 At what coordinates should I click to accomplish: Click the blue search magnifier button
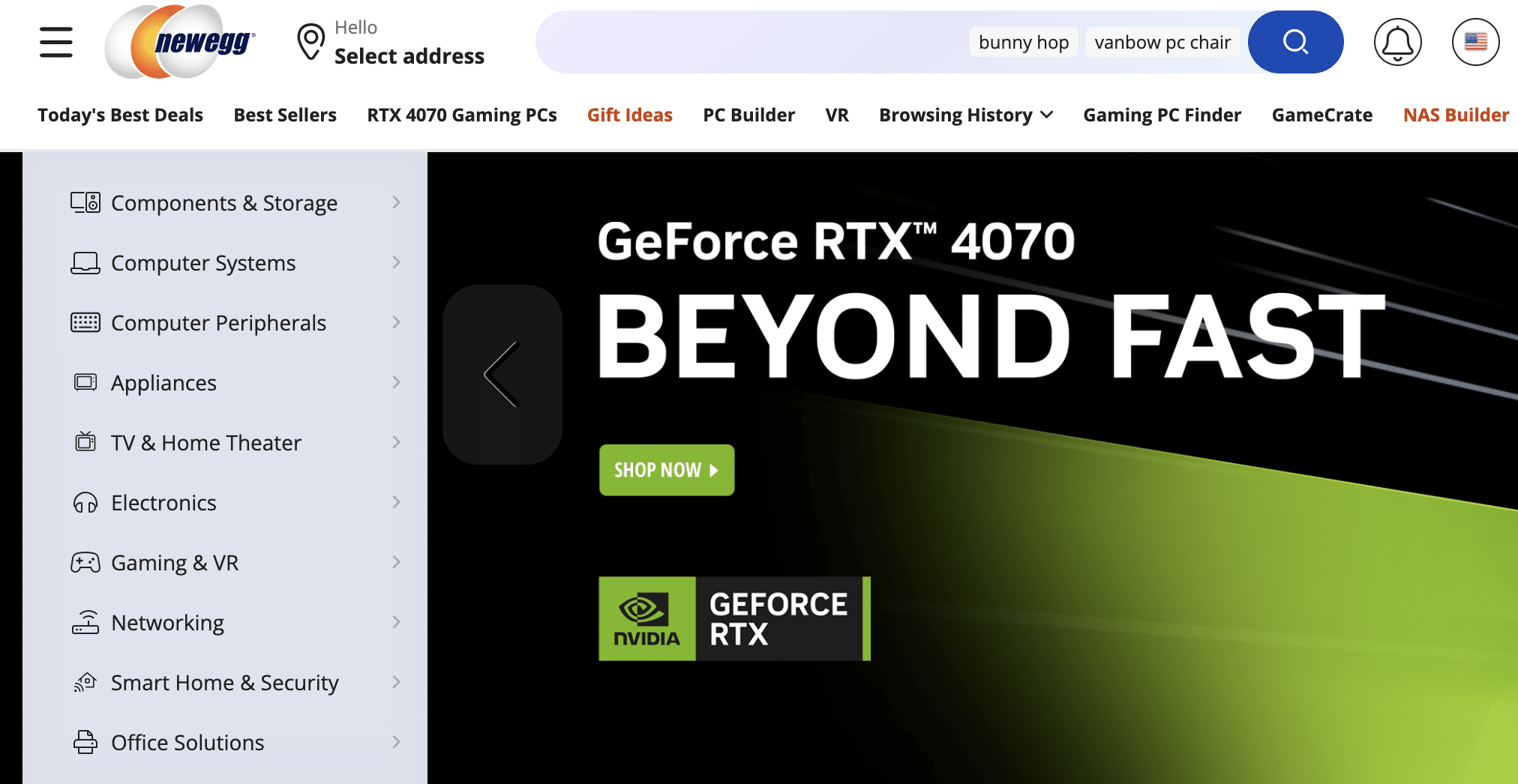tap(1295, 42)
